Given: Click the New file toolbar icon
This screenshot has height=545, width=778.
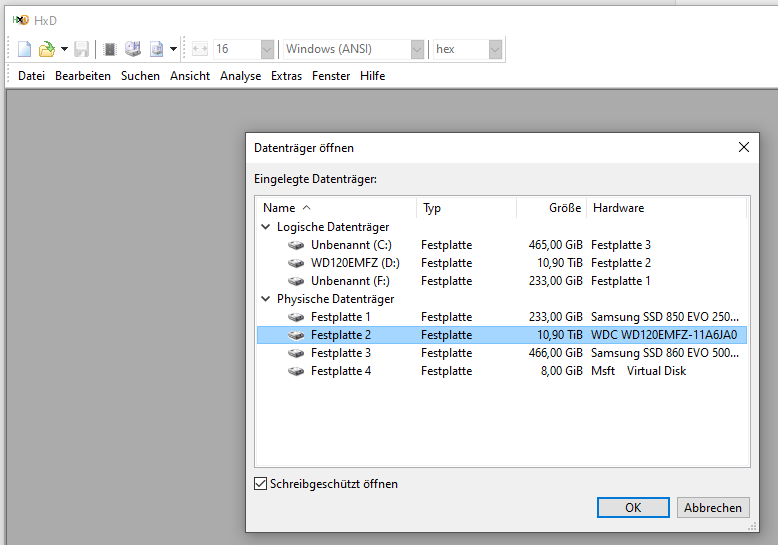Looking at the screenshot, I should click(24, 49).
